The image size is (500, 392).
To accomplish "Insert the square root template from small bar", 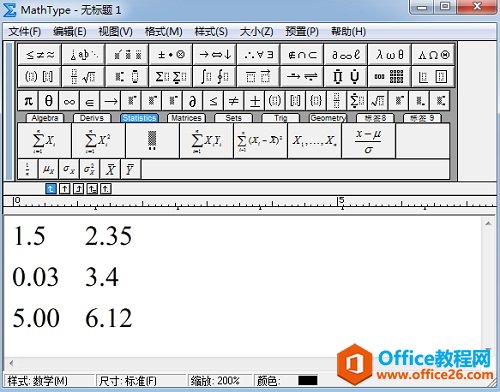I will [378, 101].
